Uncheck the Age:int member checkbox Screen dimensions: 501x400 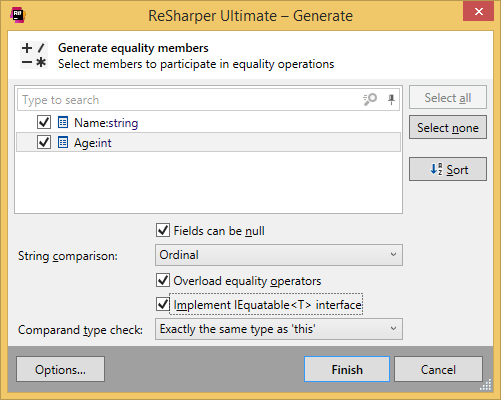pyautogui.click(x=44, y=142)
